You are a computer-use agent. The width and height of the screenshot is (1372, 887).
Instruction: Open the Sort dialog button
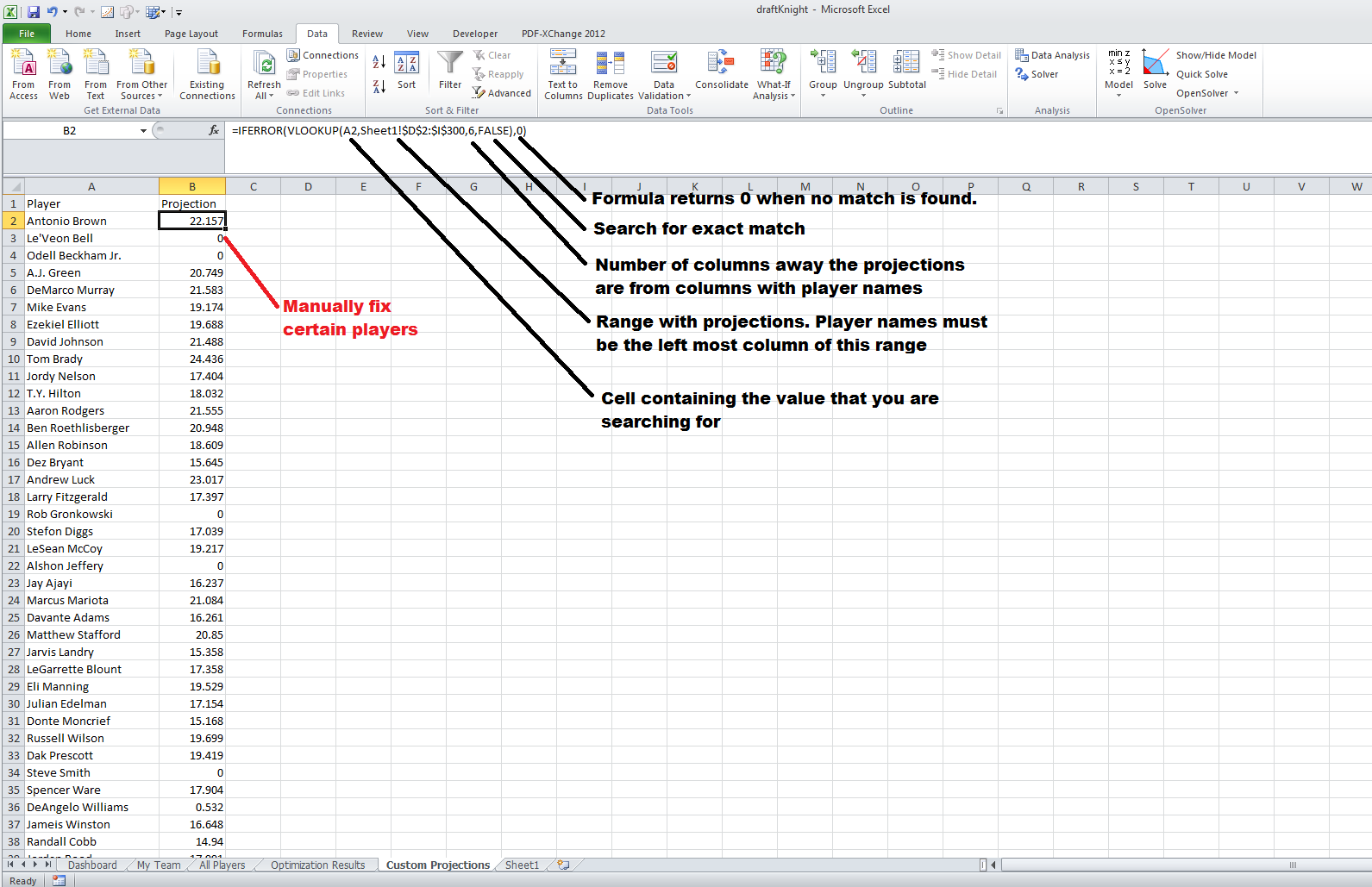pos(406,71)
